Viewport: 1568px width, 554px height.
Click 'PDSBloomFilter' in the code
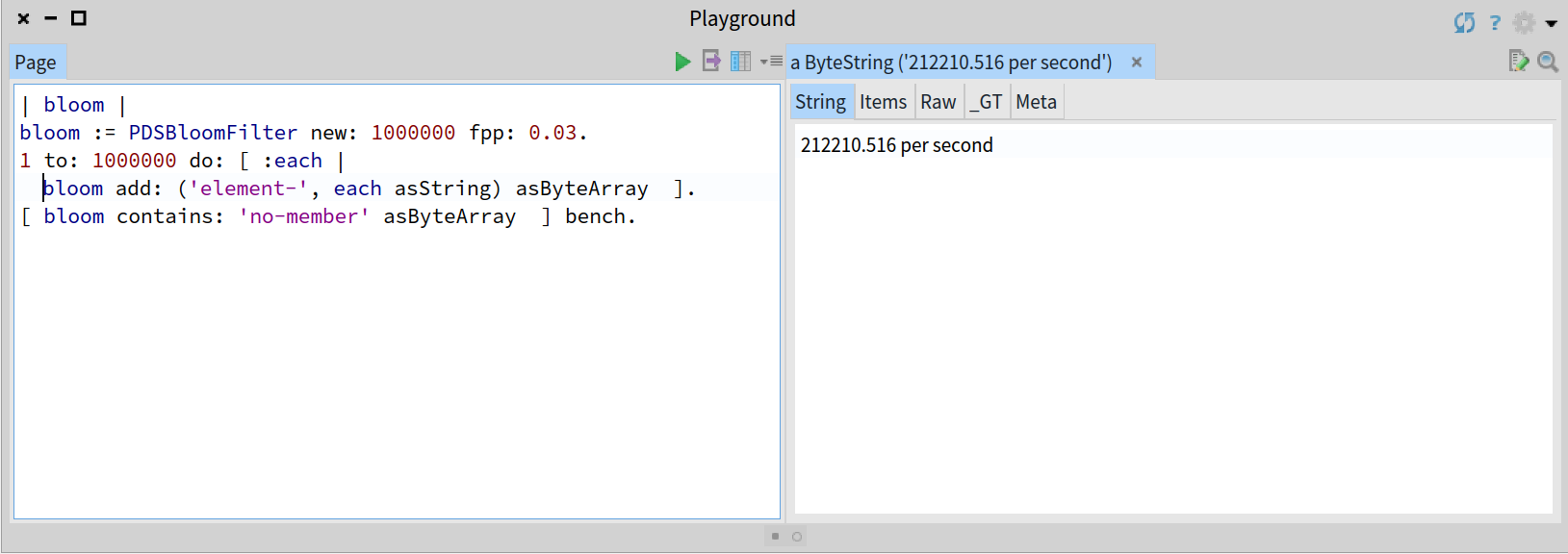[213, 133]
